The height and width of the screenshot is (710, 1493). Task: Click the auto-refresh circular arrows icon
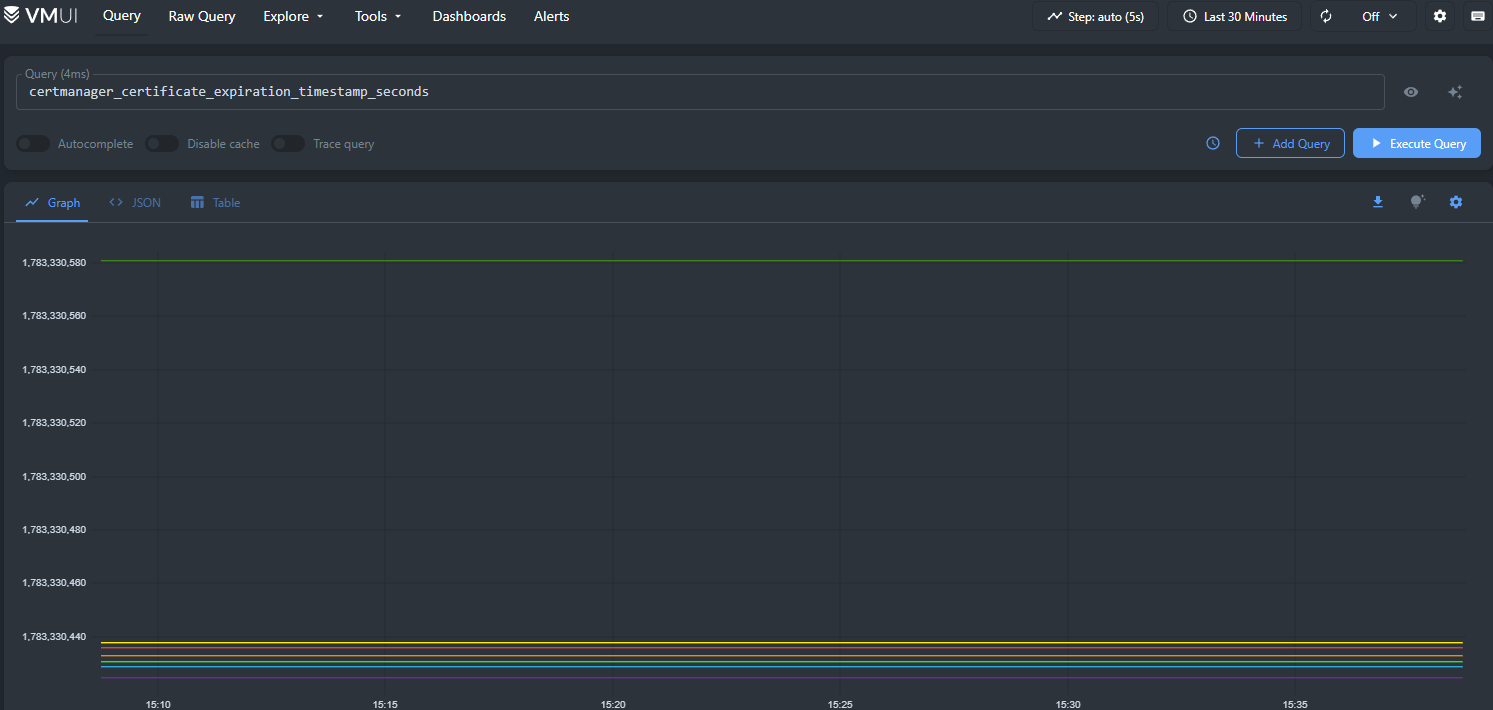coord(1326,16)
